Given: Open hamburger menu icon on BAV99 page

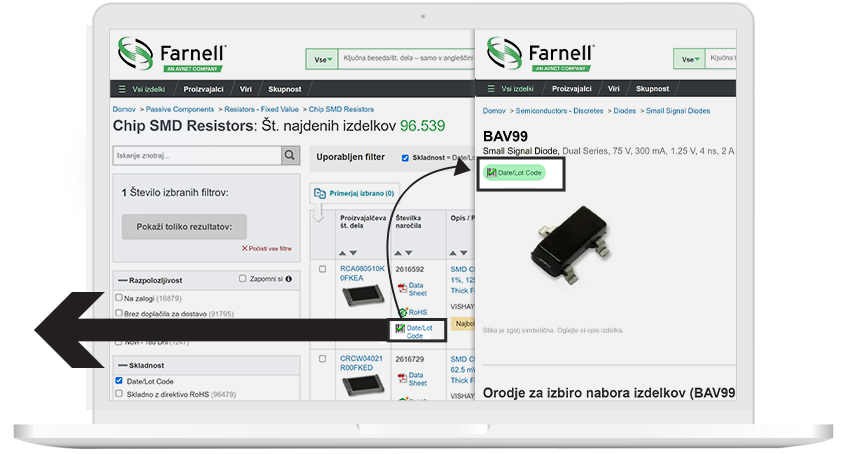Looking at the screenshot, I should click(491, 88).
